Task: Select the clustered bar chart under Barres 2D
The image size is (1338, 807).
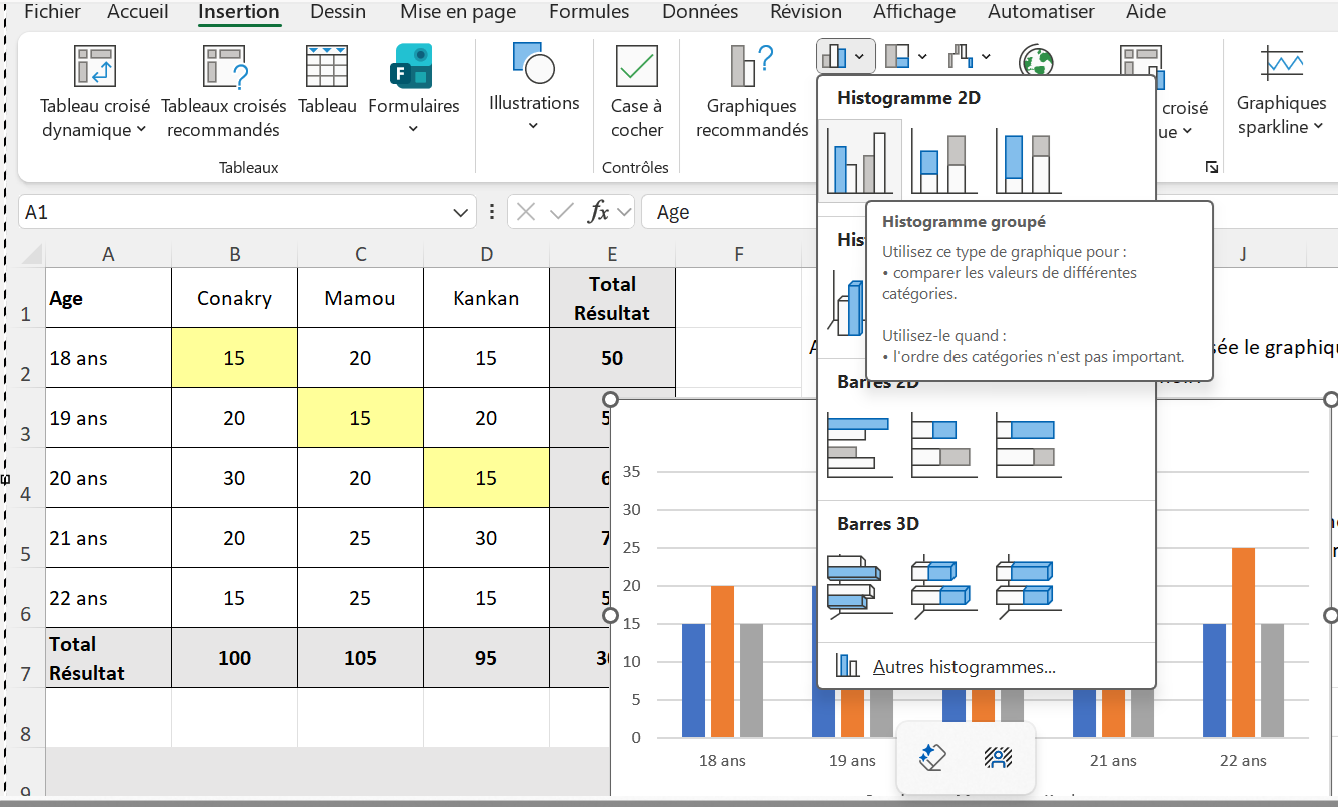Action: (x=859, y=447)
